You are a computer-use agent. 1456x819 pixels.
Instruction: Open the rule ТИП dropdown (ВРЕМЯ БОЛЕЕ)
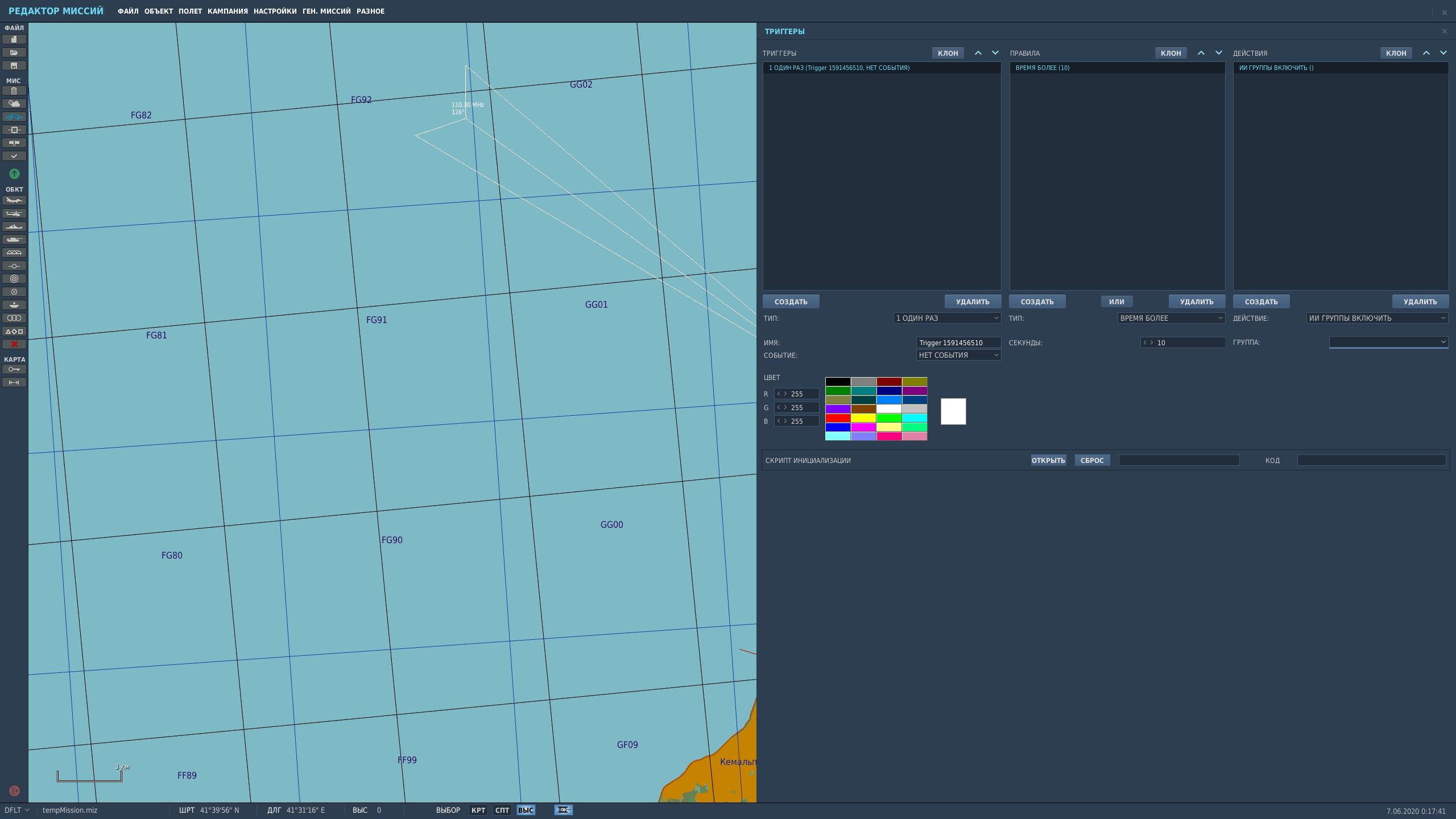point(1171,318)
